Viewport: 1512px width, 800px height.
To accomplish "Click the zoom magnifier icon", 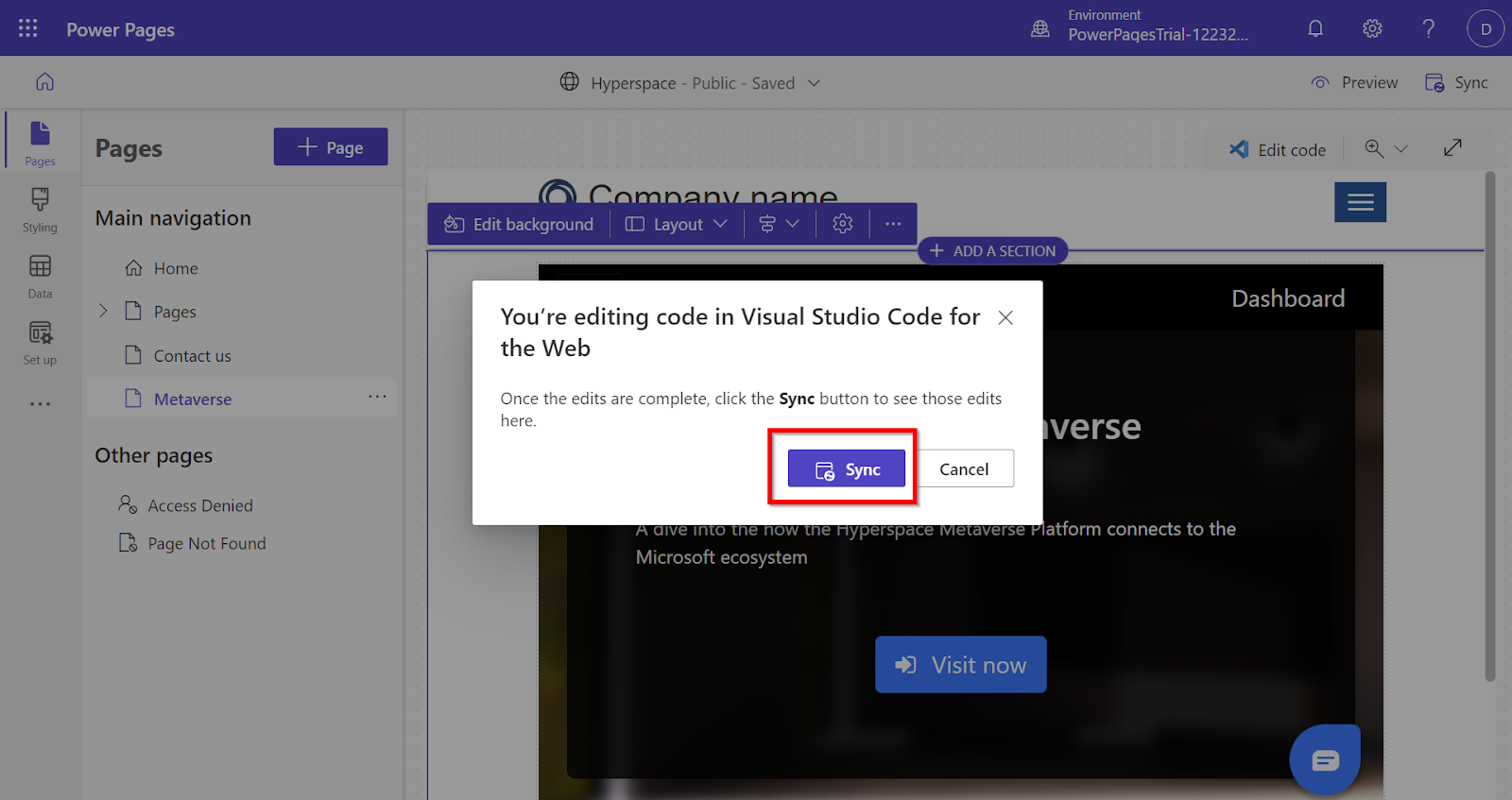I will (1374, 148).
